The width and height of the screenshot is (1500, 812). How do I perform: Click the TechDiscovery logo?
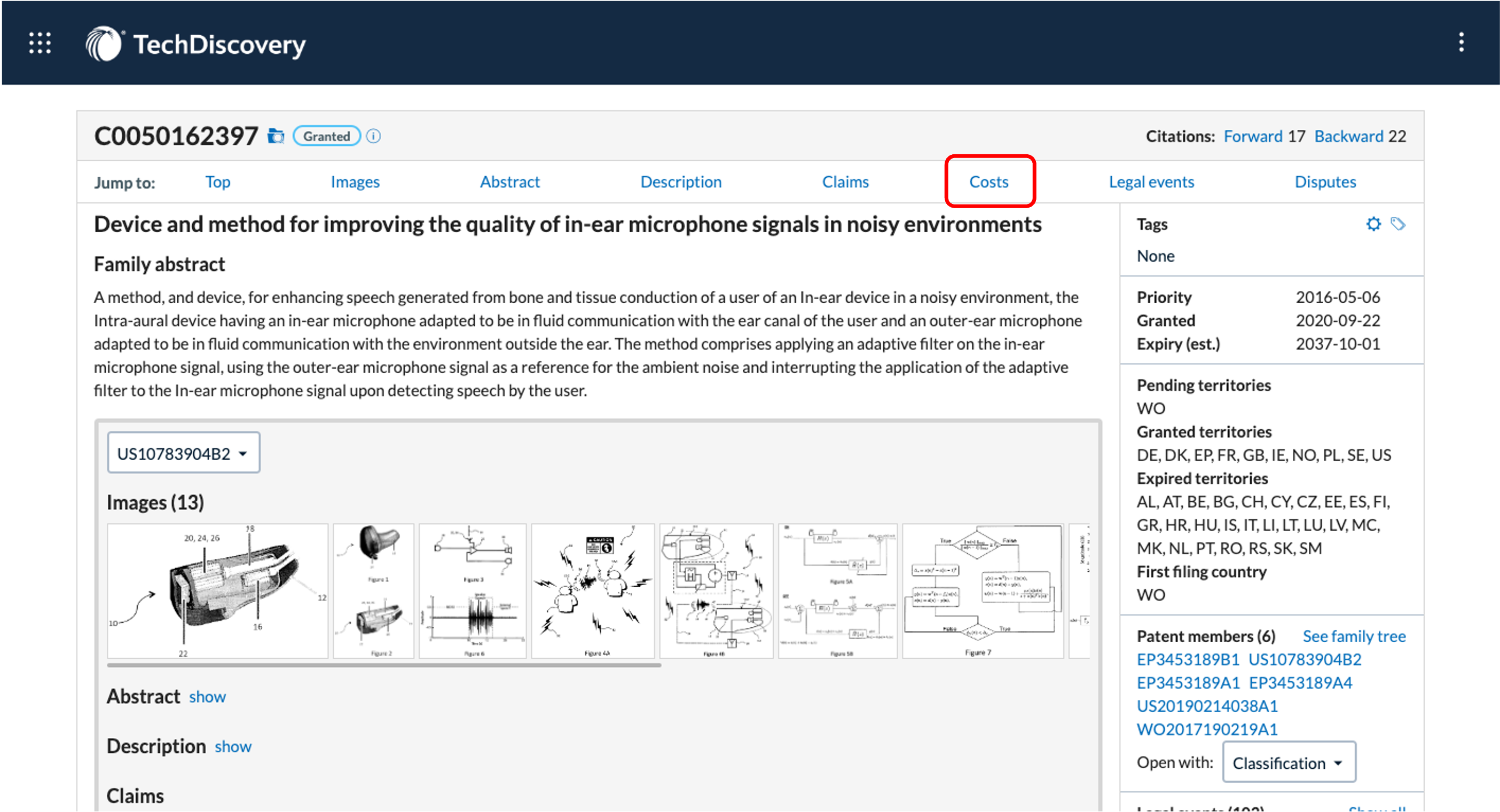click(196, 44)
